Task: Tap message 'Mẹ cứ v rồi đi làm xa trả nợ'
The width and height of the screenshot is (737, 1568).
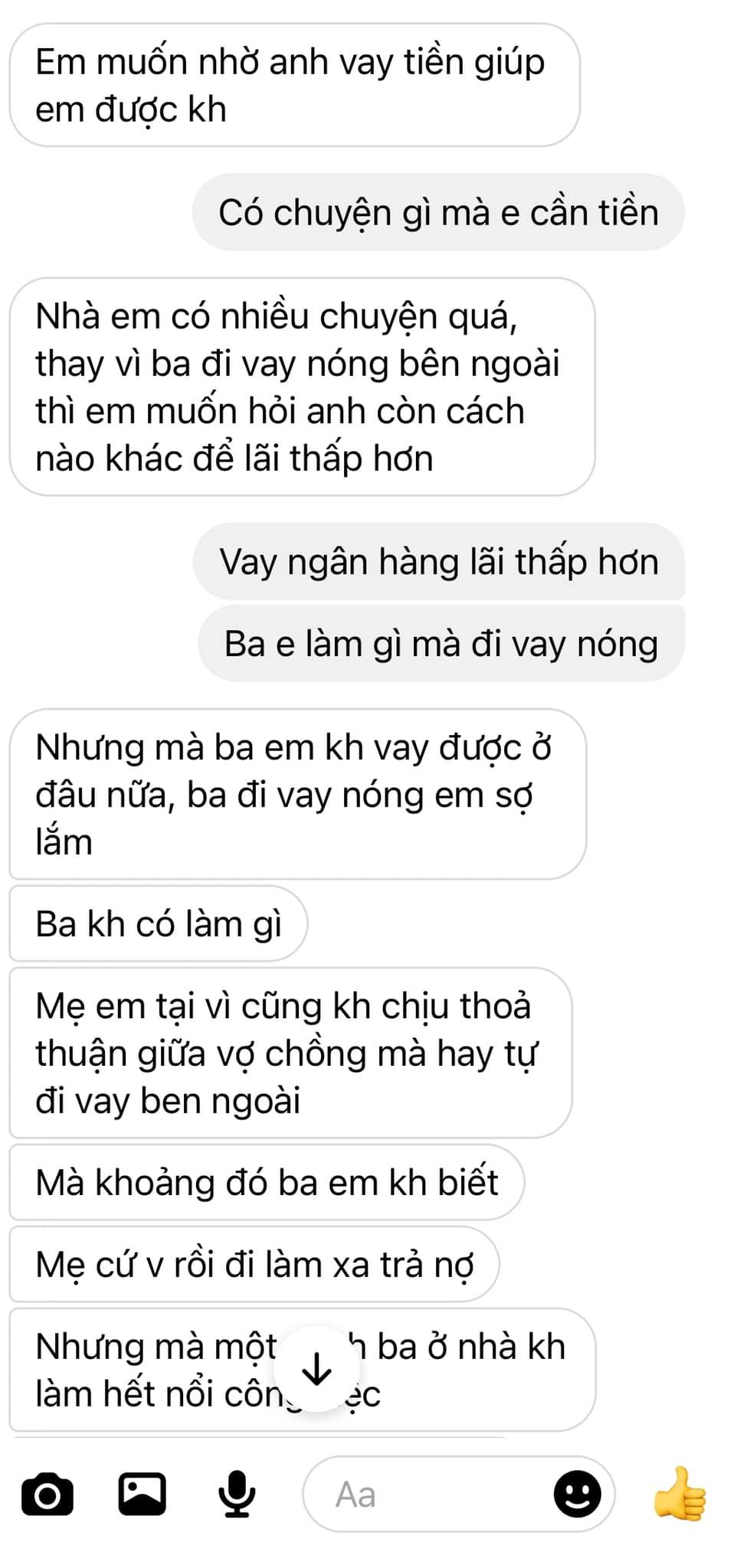Action: click(x=254, y=1264)
